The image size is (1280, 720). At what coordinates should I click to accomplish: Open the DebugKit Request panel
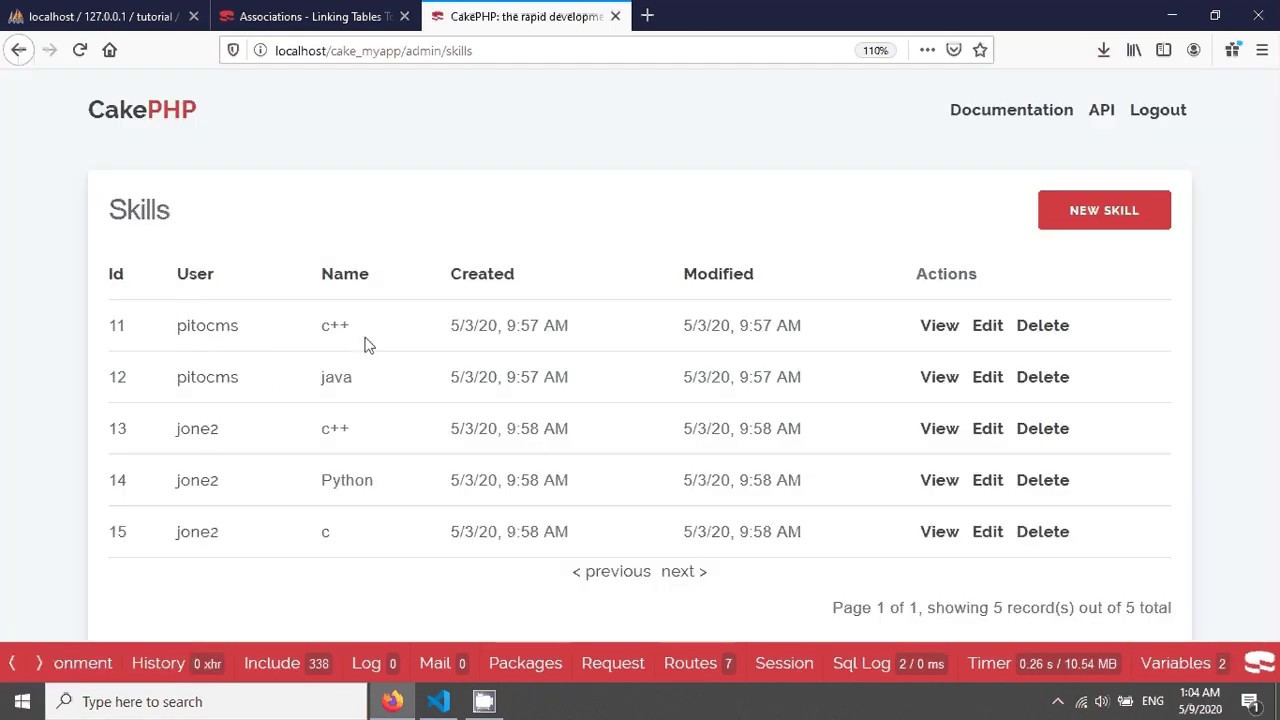(613, 663)
